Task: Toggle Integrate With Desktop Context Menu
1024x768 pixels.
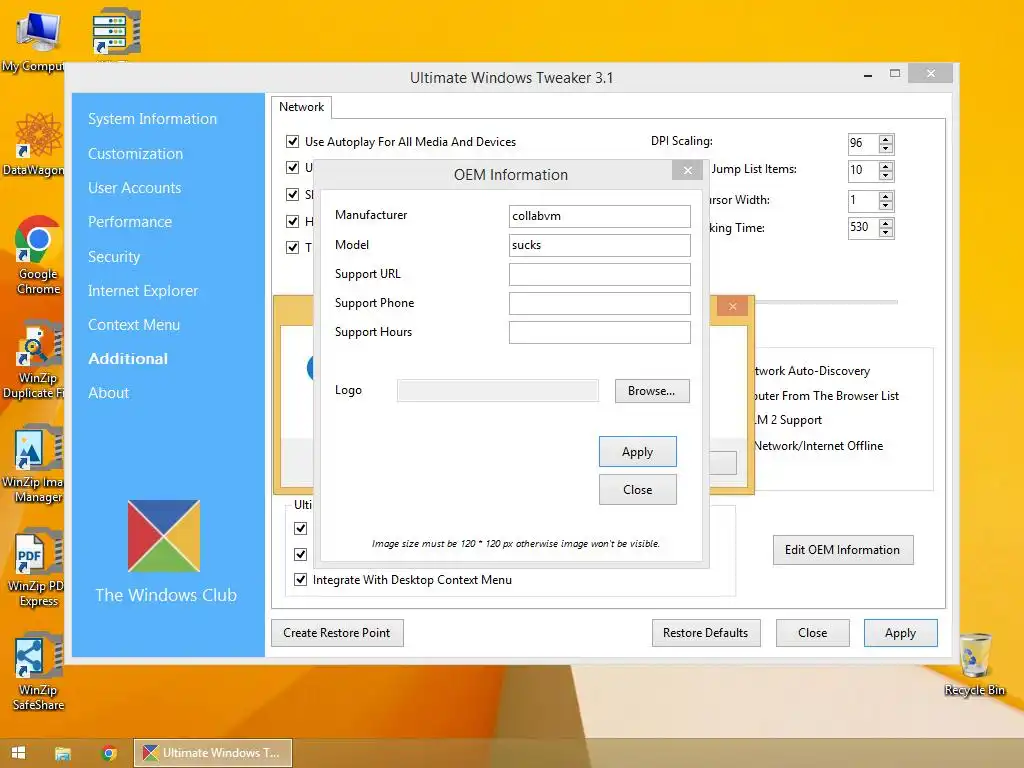Action: pyautogui.click(x=300, y=579)
